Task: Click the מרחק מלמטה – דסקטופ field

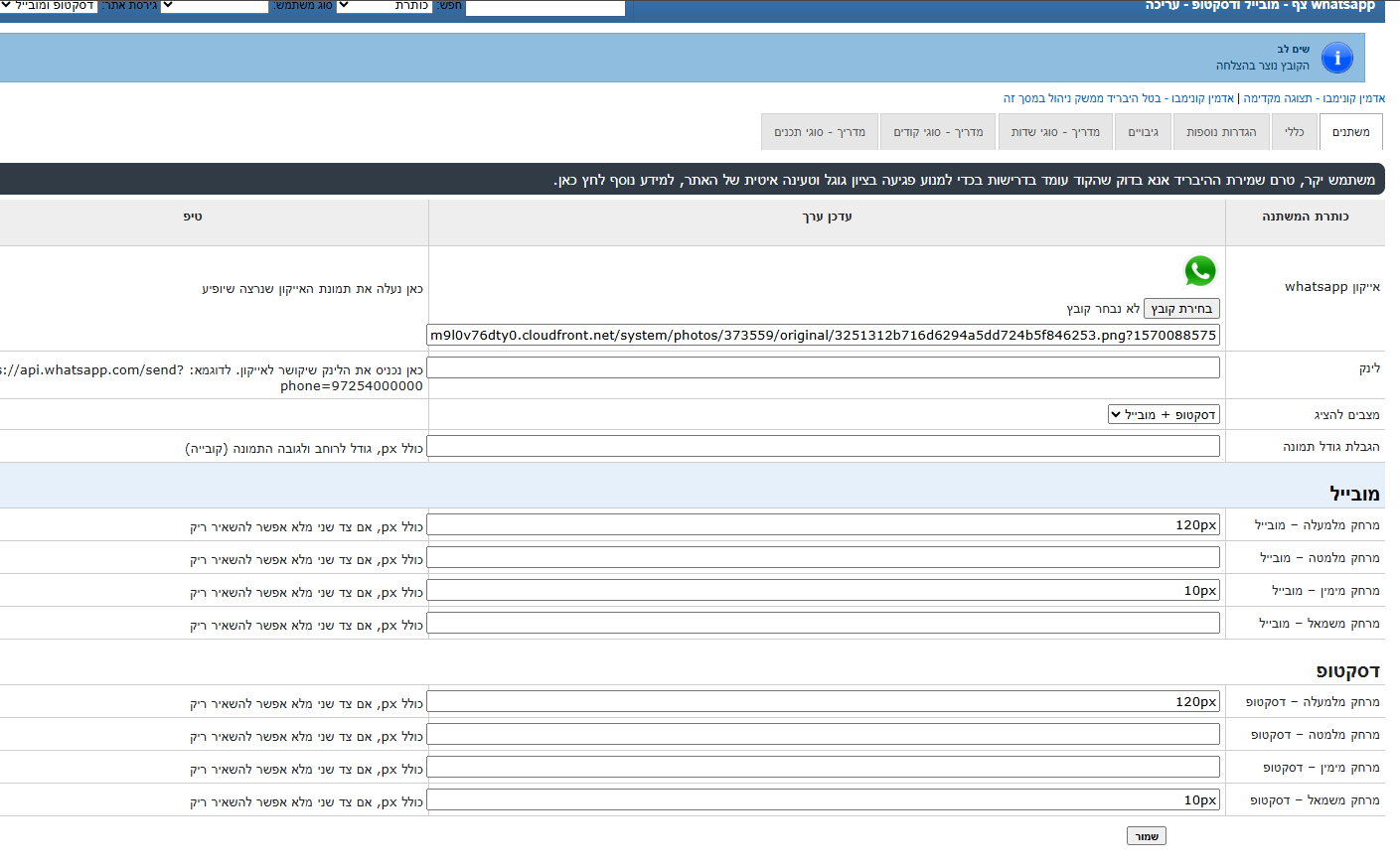Action: (824, 734)
